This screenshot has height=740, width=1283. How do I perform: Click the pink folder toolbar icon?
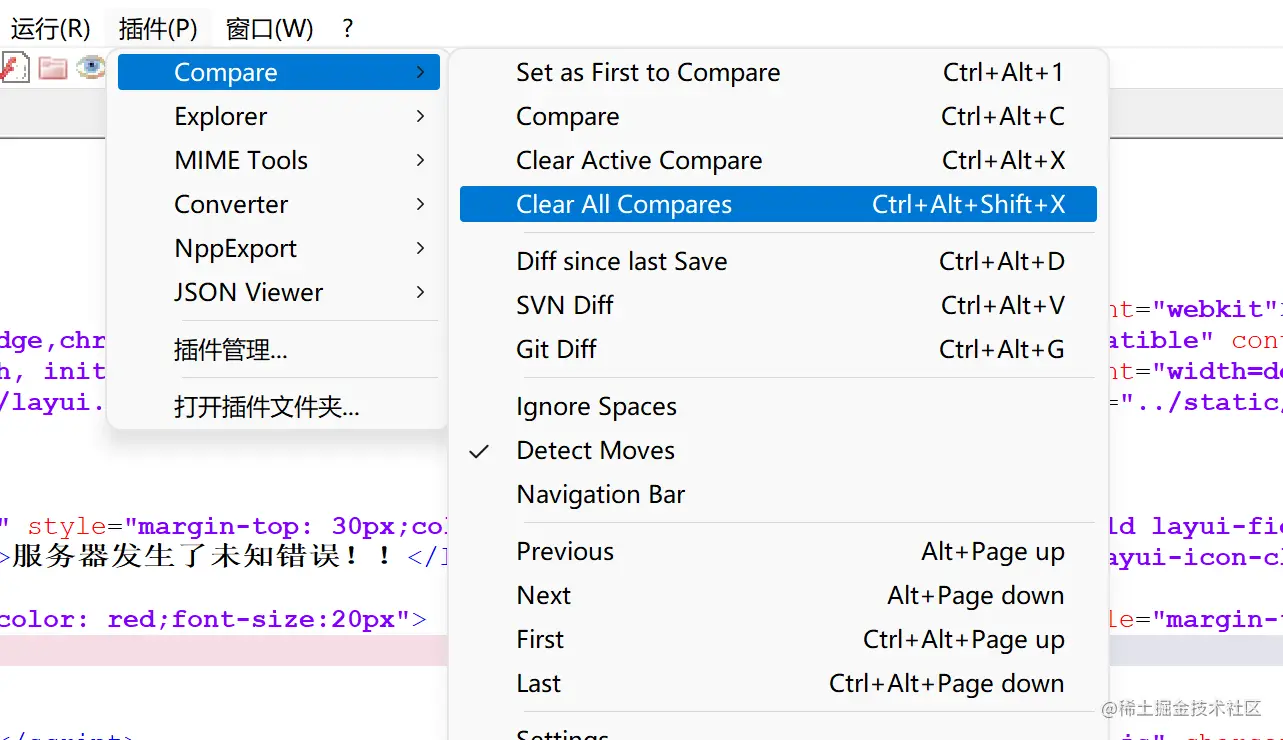(52, 68)
